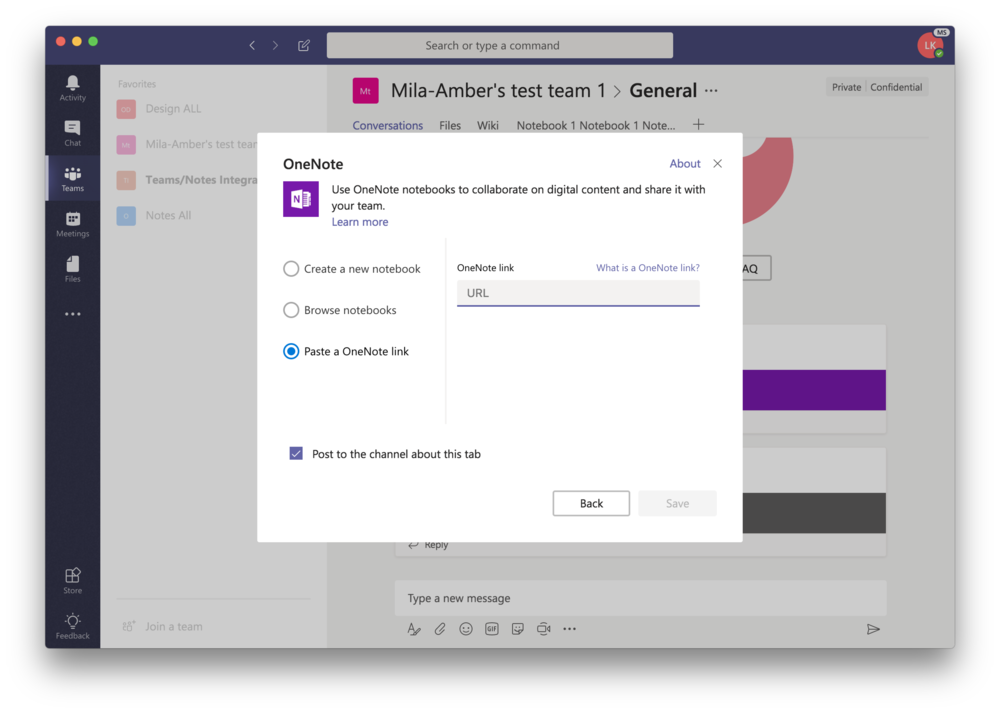
Task: Click the new chat compose icon
Action: (304, 45)
